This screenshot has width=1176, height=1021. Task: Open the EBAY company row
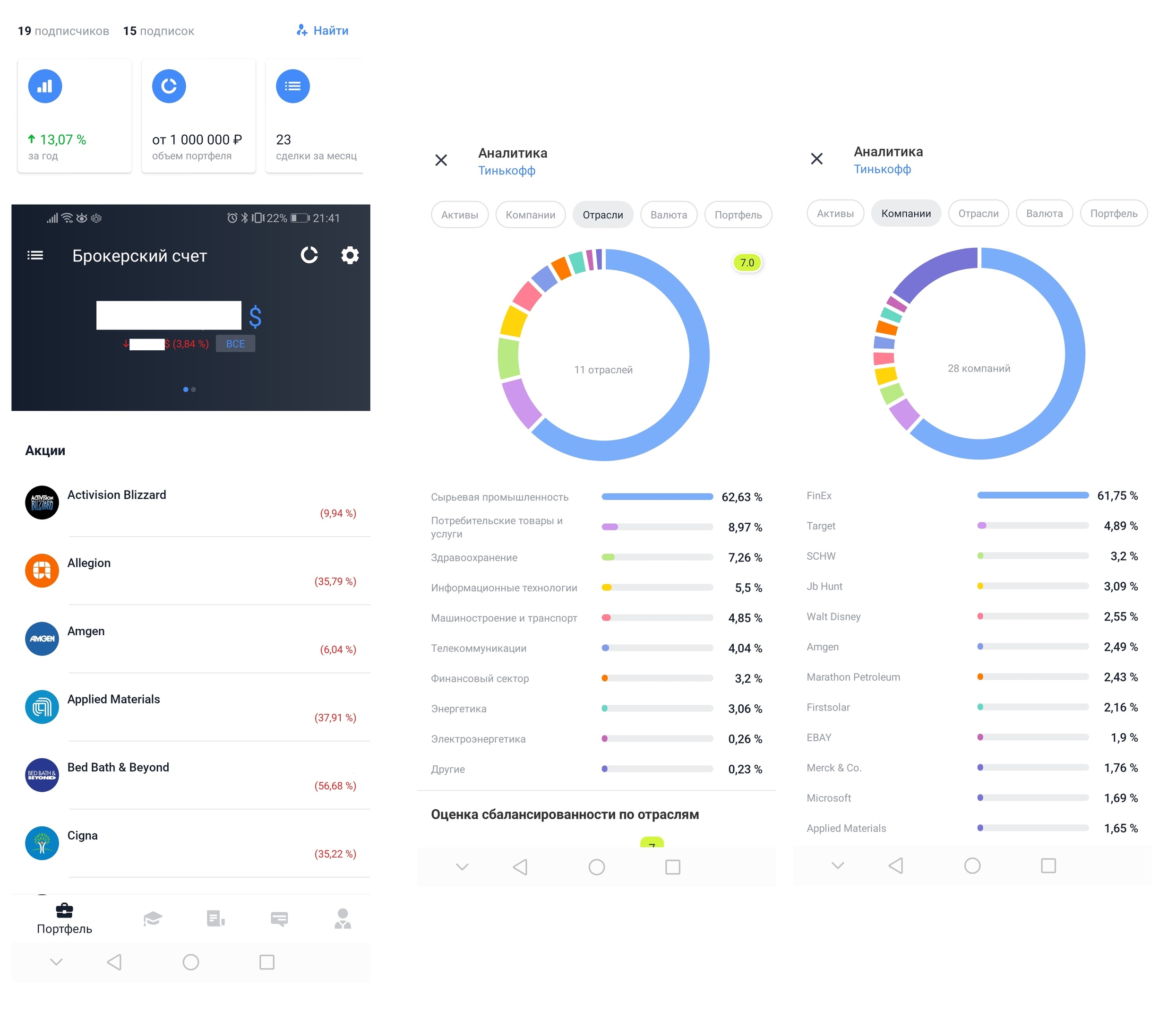point(972,738)
